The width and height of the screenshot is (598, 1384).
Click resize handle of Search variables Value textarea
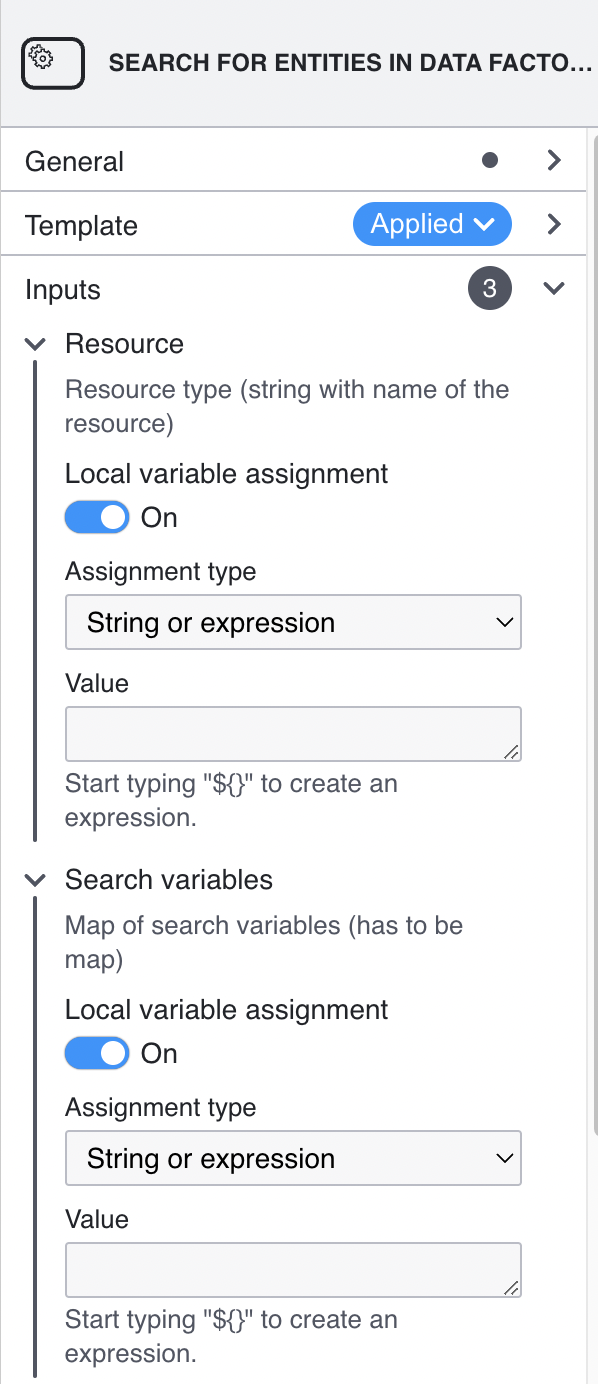click(x=511, y=1288)
